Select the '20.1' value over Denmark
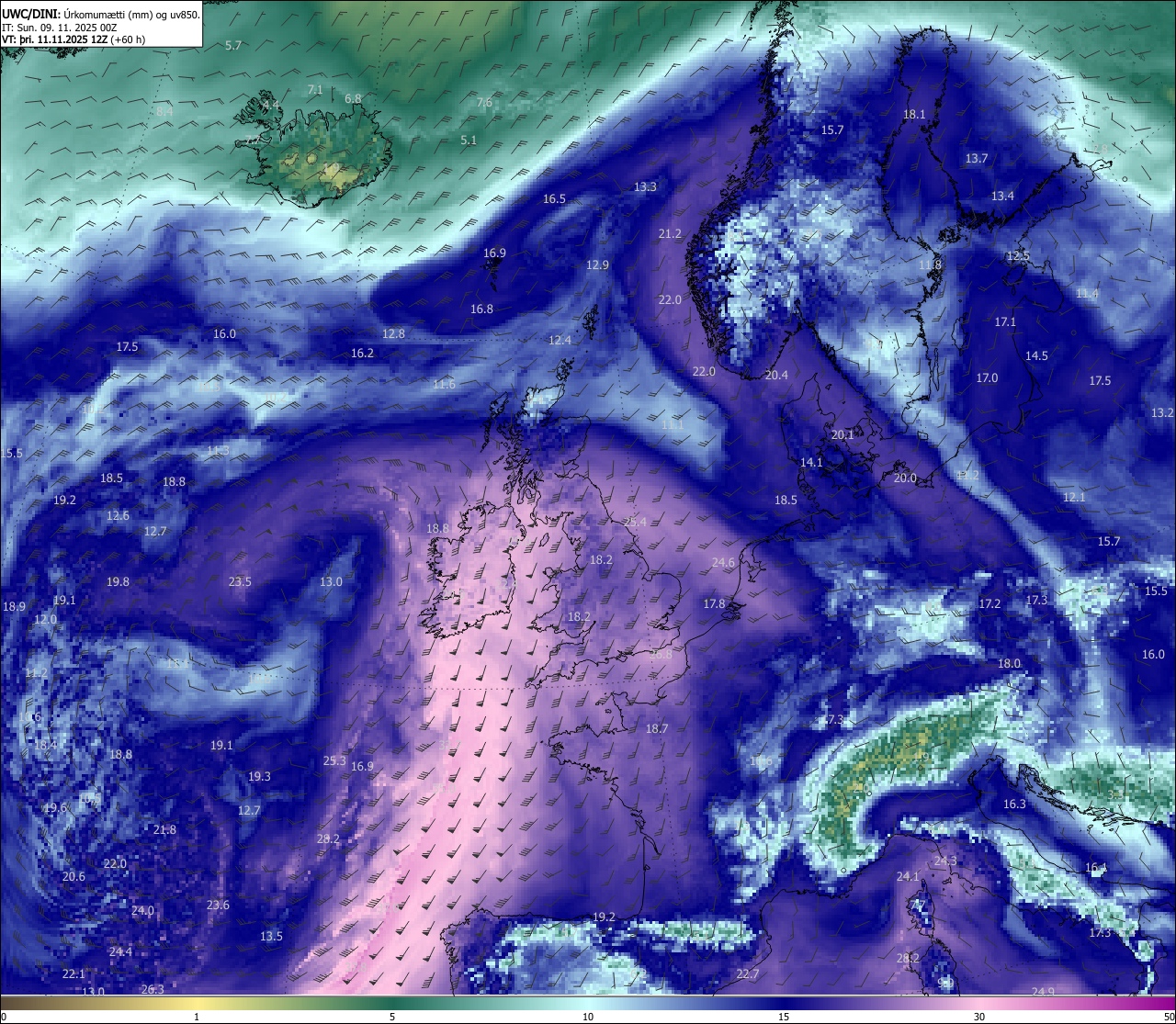The image size is (1176, 1024). click(x=842, y=435)
